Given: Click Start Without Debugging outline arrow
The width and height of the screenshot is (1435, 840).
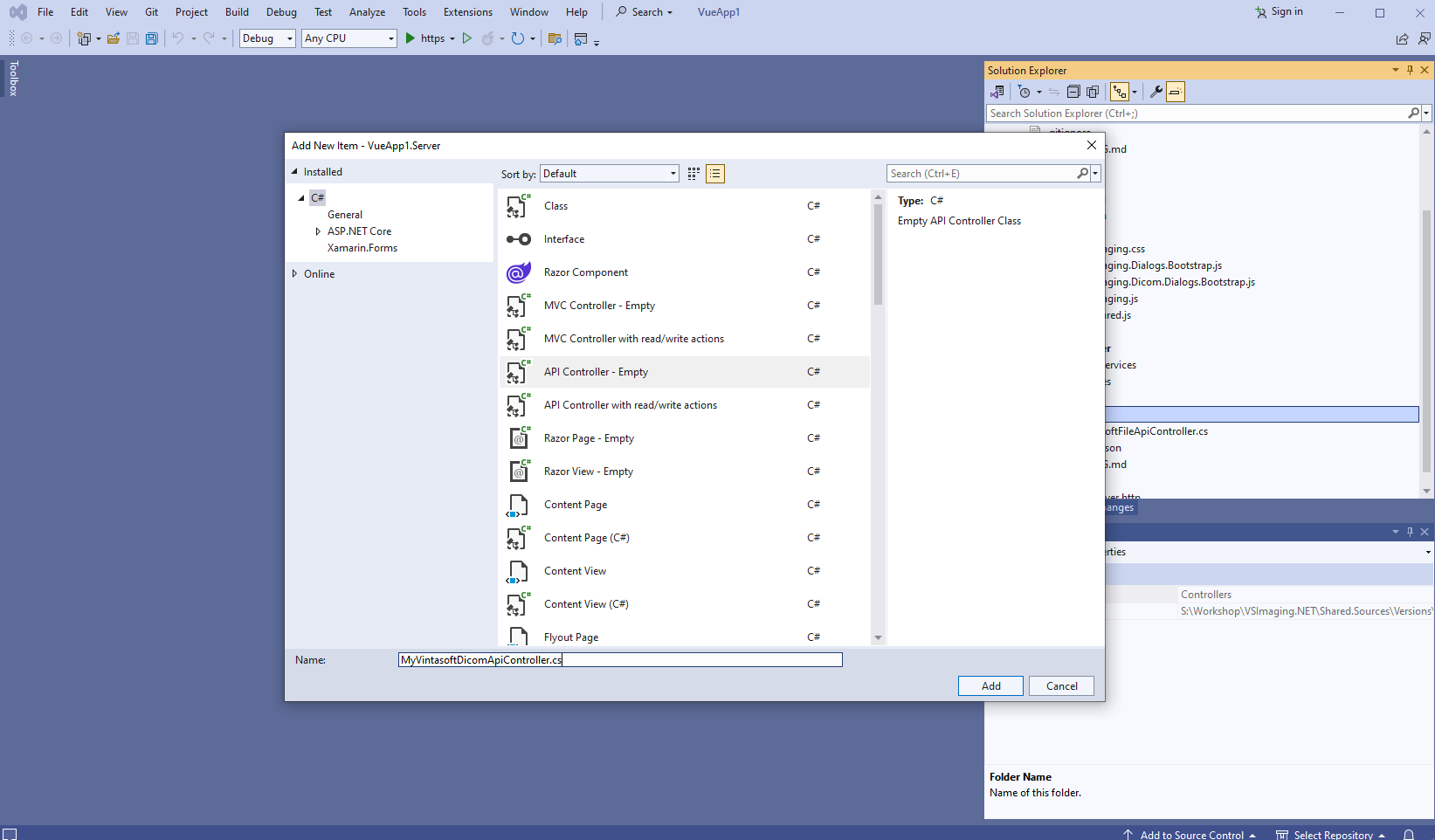Looking at the screenshot, I should tap(467, 38).
